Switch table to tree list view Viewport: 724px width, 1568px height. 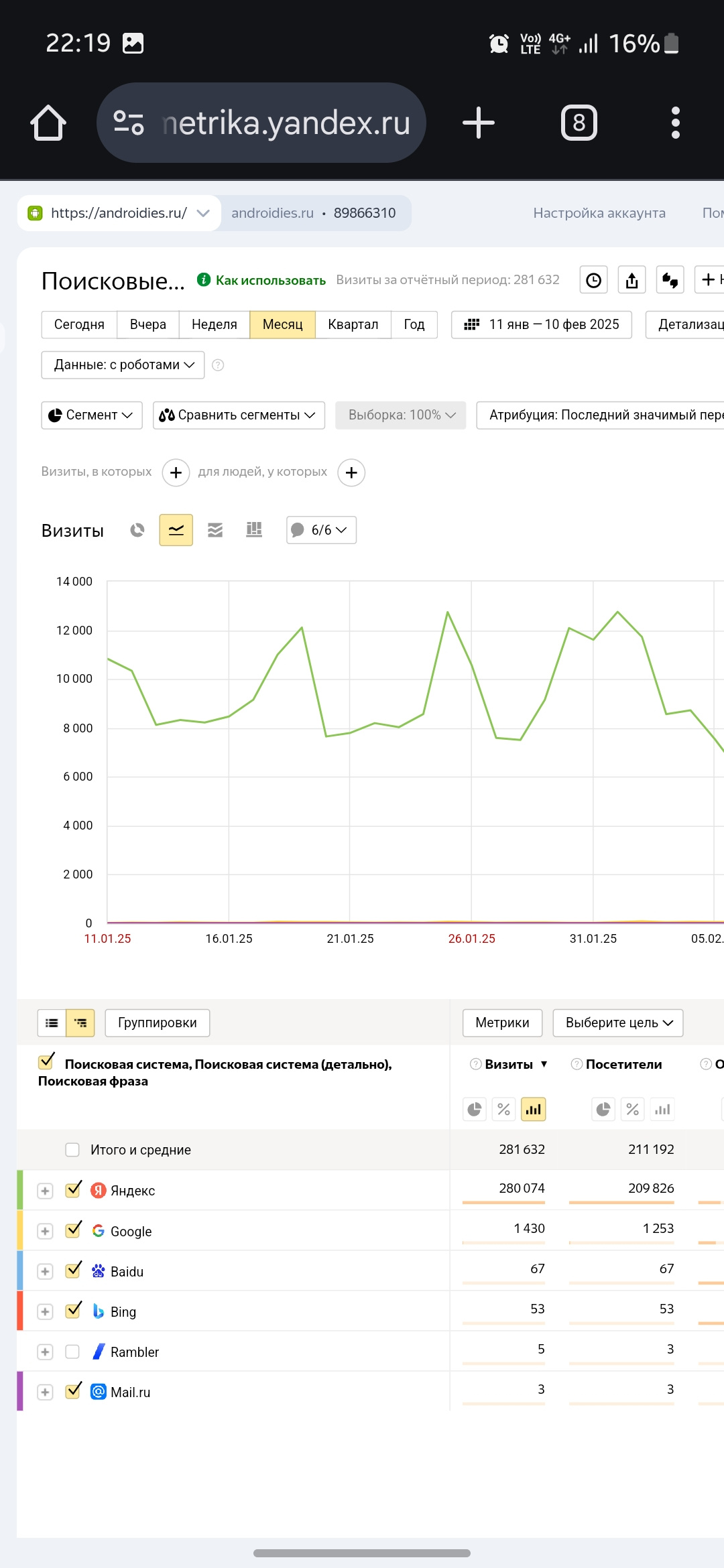click(x=80, y=1023)
